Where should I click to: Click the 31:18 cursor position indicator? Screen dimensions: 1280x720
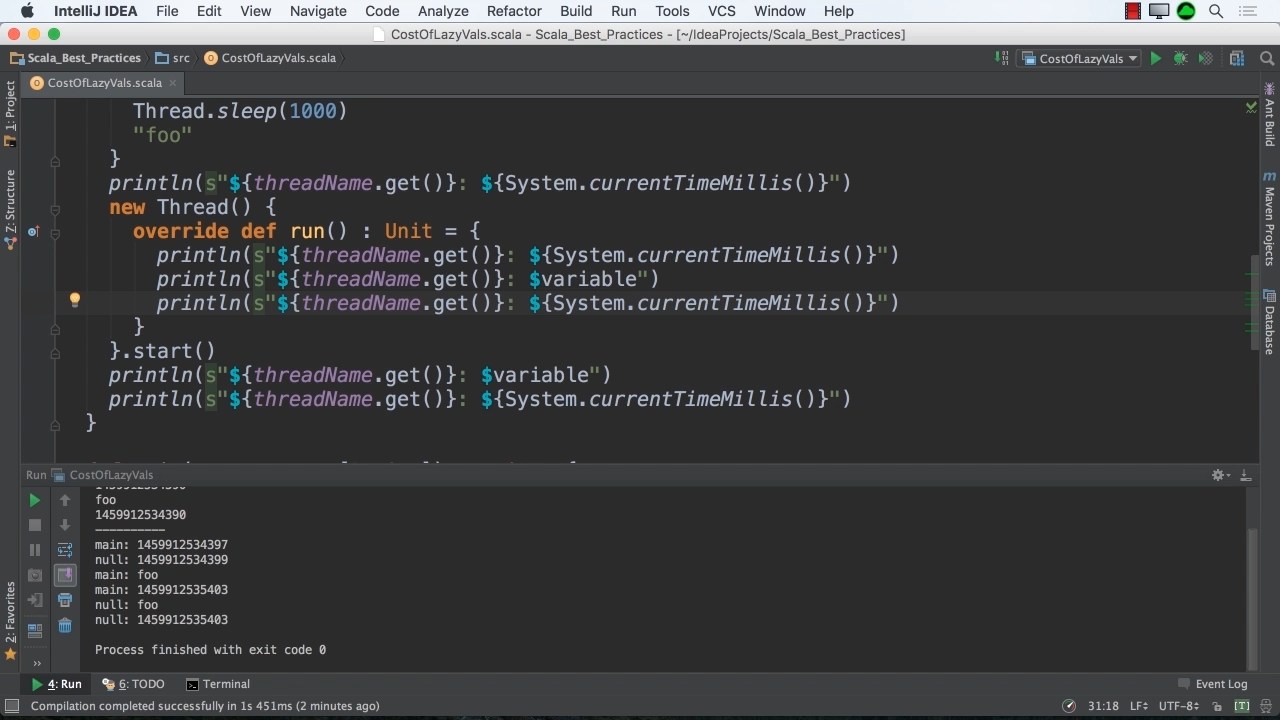click(x=1103, y=706)
